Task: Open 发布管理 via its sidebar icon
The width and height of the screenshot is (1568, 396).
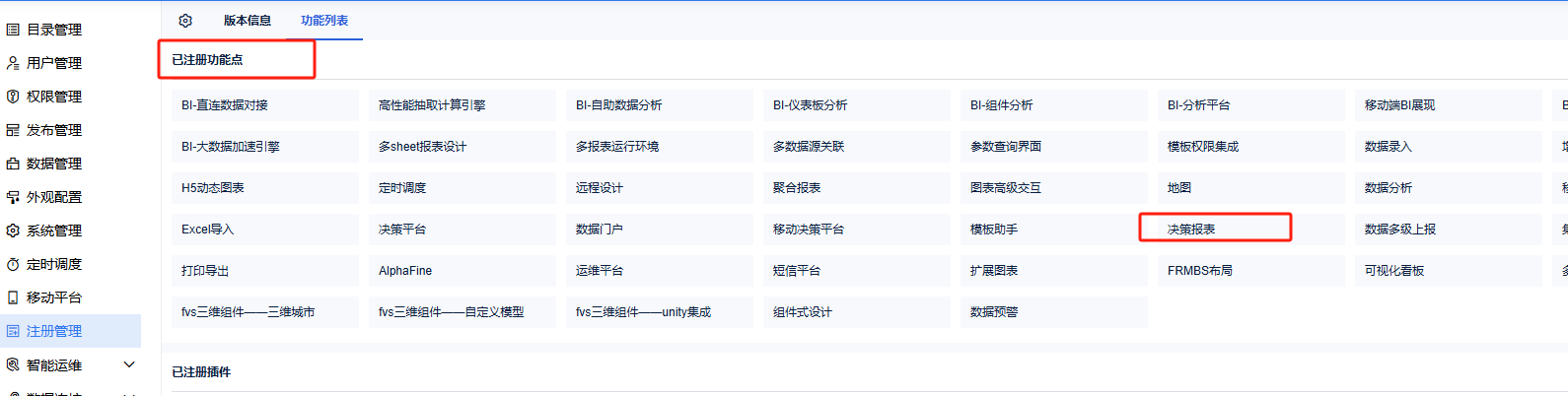Action: [x=13, y=130]
